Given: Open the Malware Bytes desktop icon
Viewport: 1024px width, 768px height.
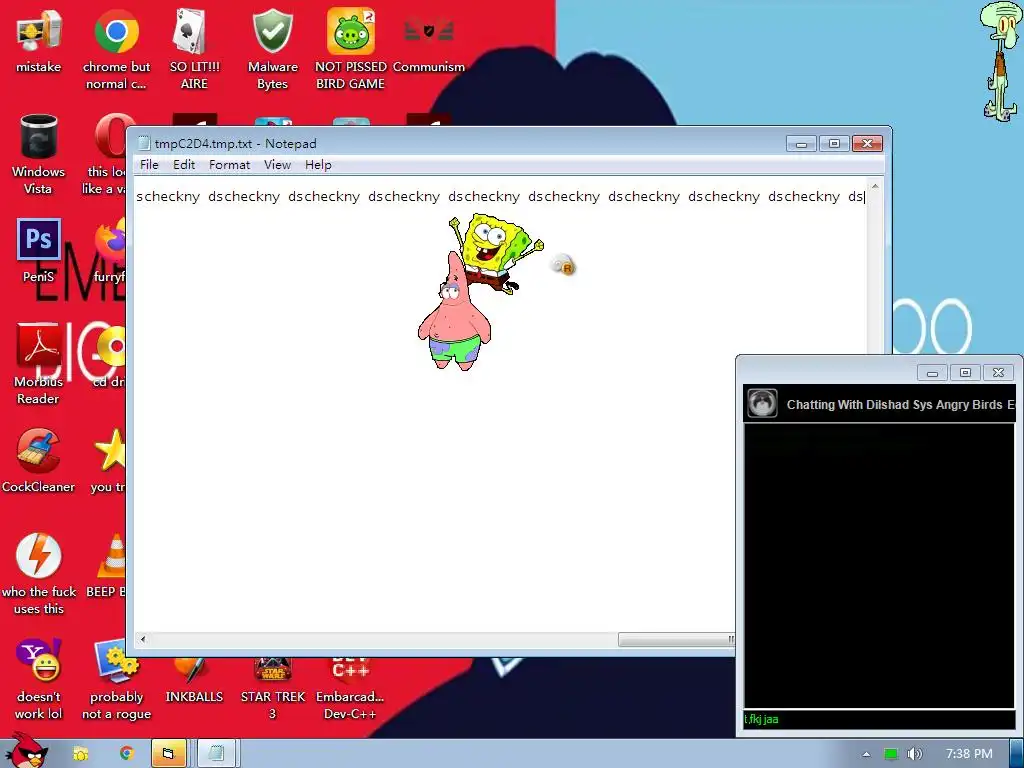Looking at the screenshot, I should tap(272, 49).
